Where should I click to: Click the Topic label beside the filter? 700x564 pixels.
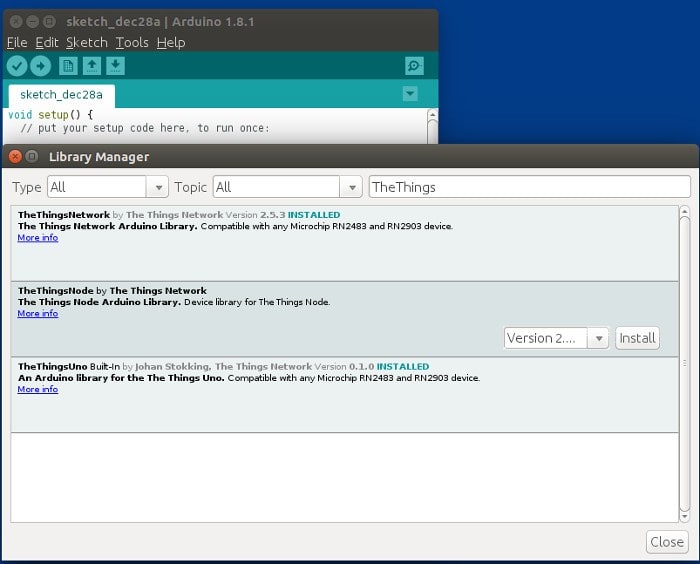coord(191,187)
